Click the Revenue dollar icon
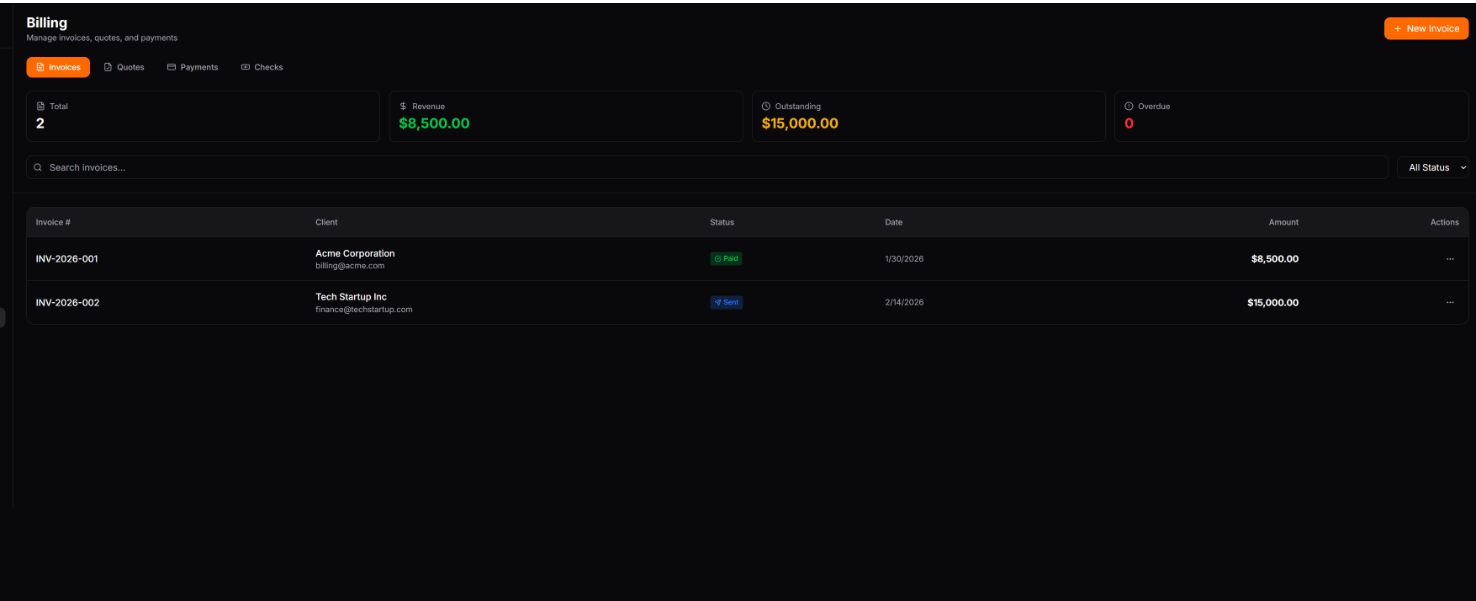The width and height of the screenshot is (1476, 601). click(x=403, y=106)
